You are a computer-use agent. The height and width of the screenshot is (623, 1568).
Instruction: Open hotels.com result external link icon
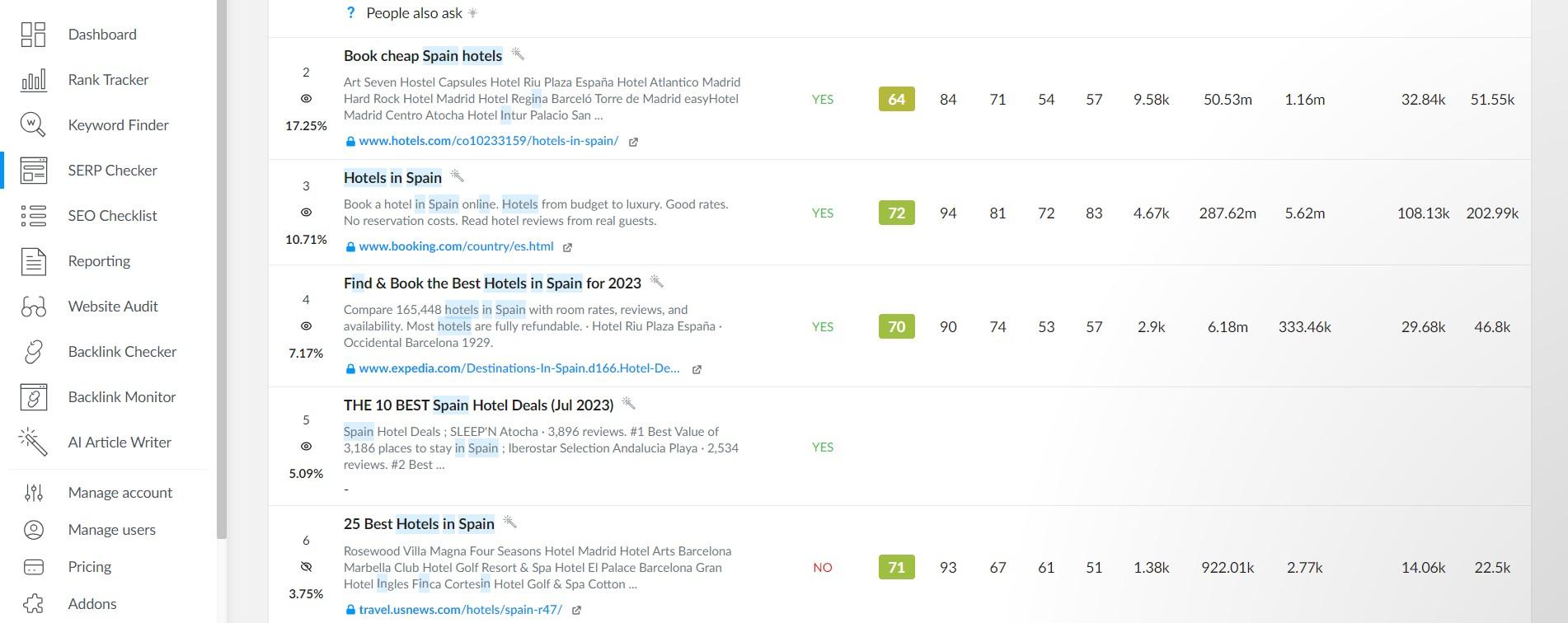(633, 142)
